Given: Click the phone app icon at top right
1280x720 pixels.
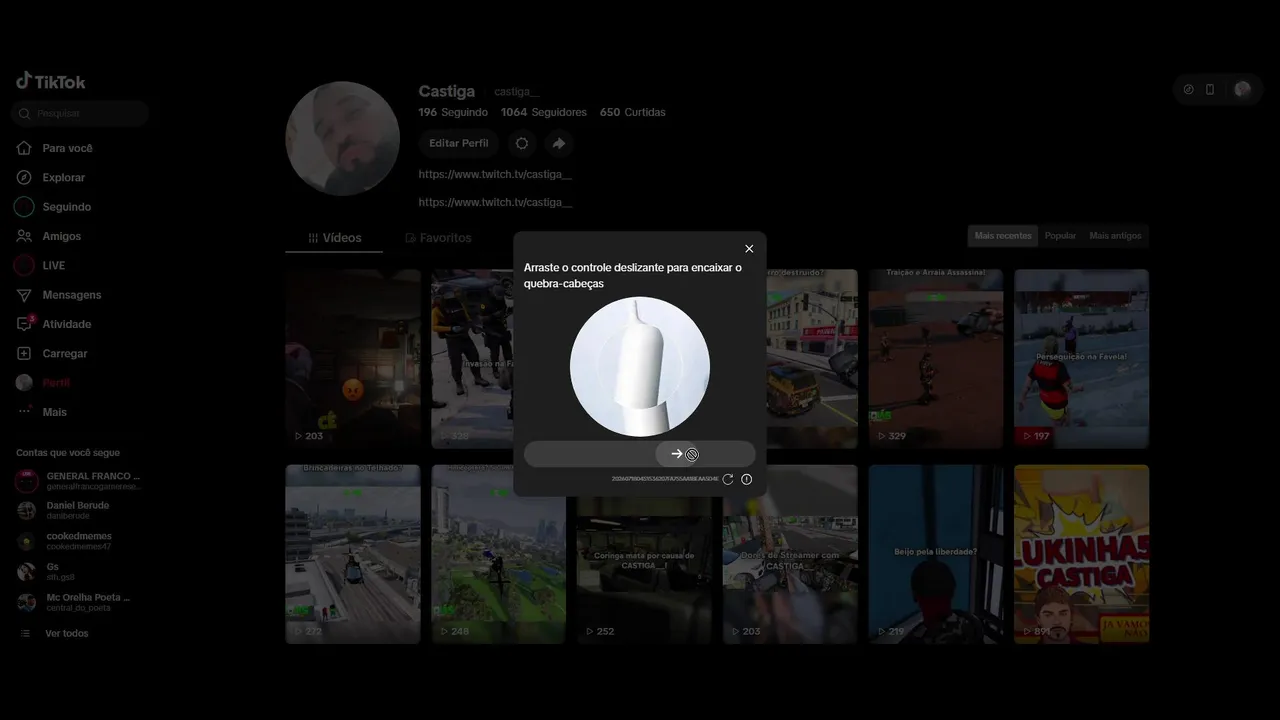Looking at the screenshot, I should [x=1210, y=89].
